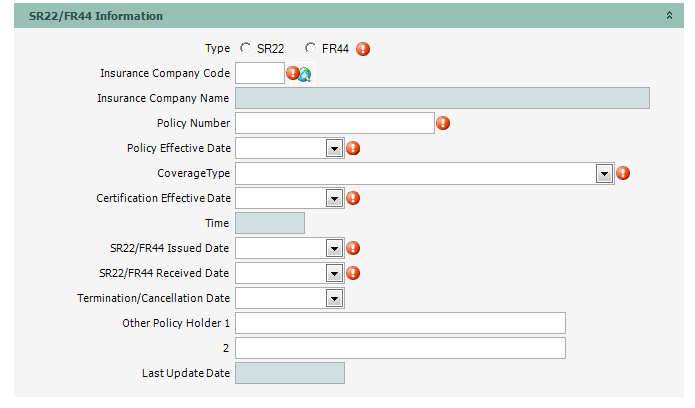
Task: Open the Certification Effective Date picker
Action: [335, 198]
